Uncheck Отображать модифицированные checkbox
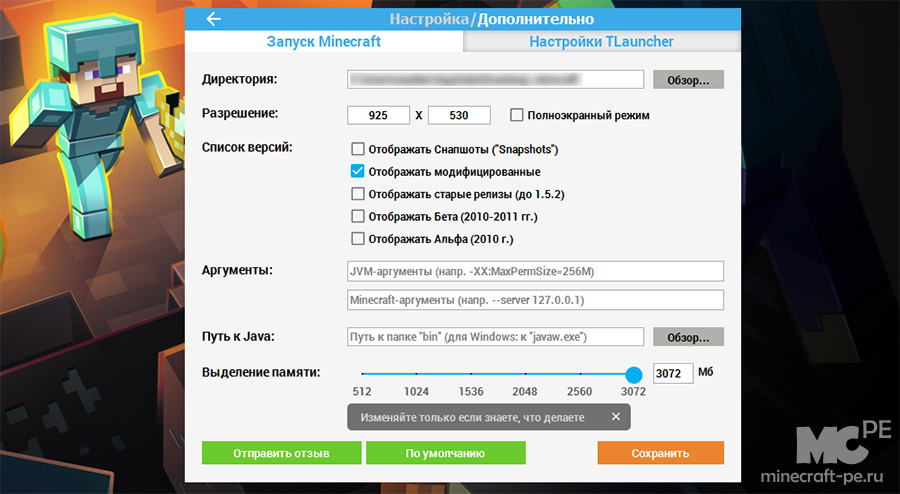The width and height of the screenshot is (900, 494). [358, 172]
